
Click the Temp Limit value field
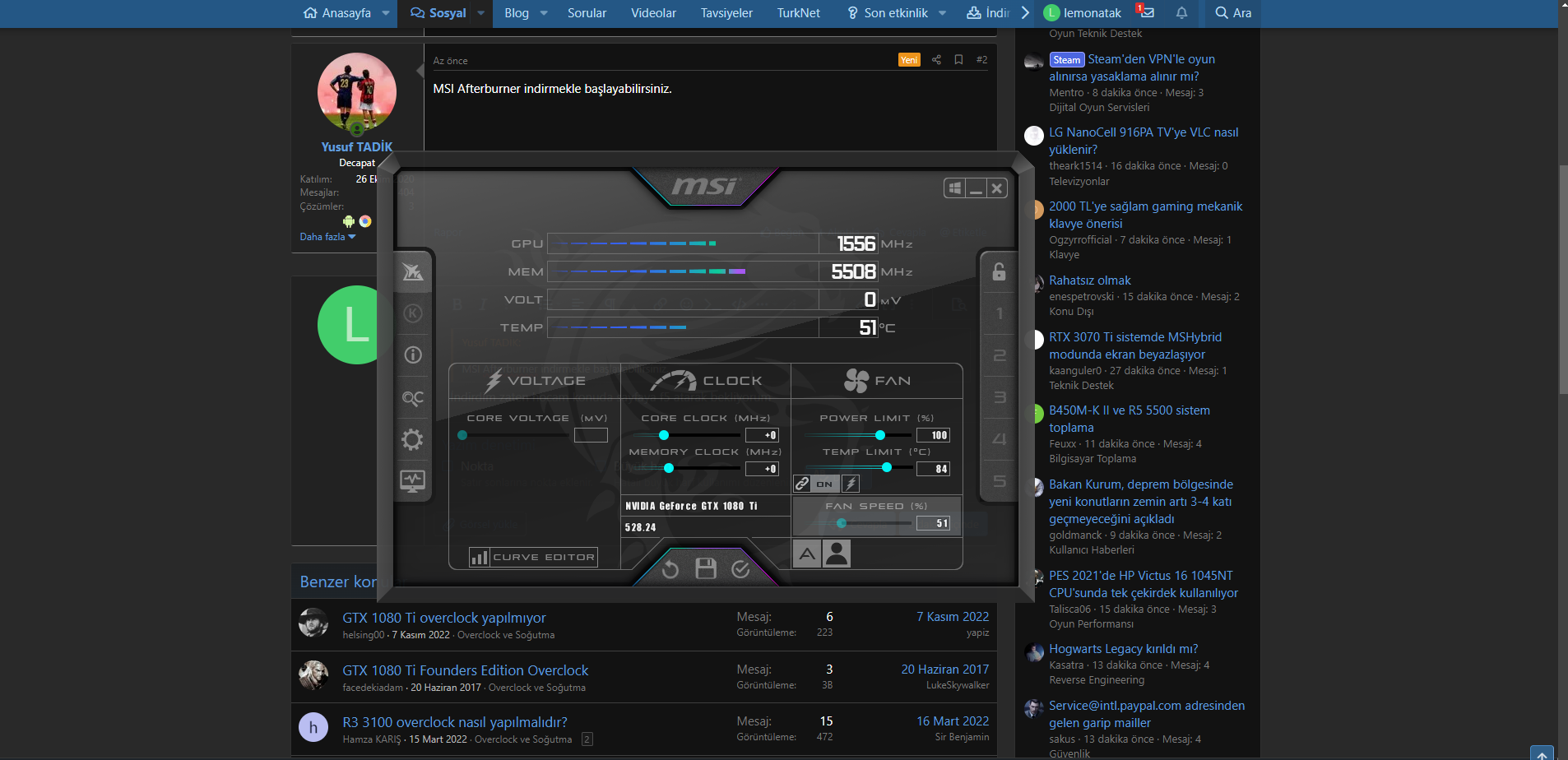click(934, 469)
